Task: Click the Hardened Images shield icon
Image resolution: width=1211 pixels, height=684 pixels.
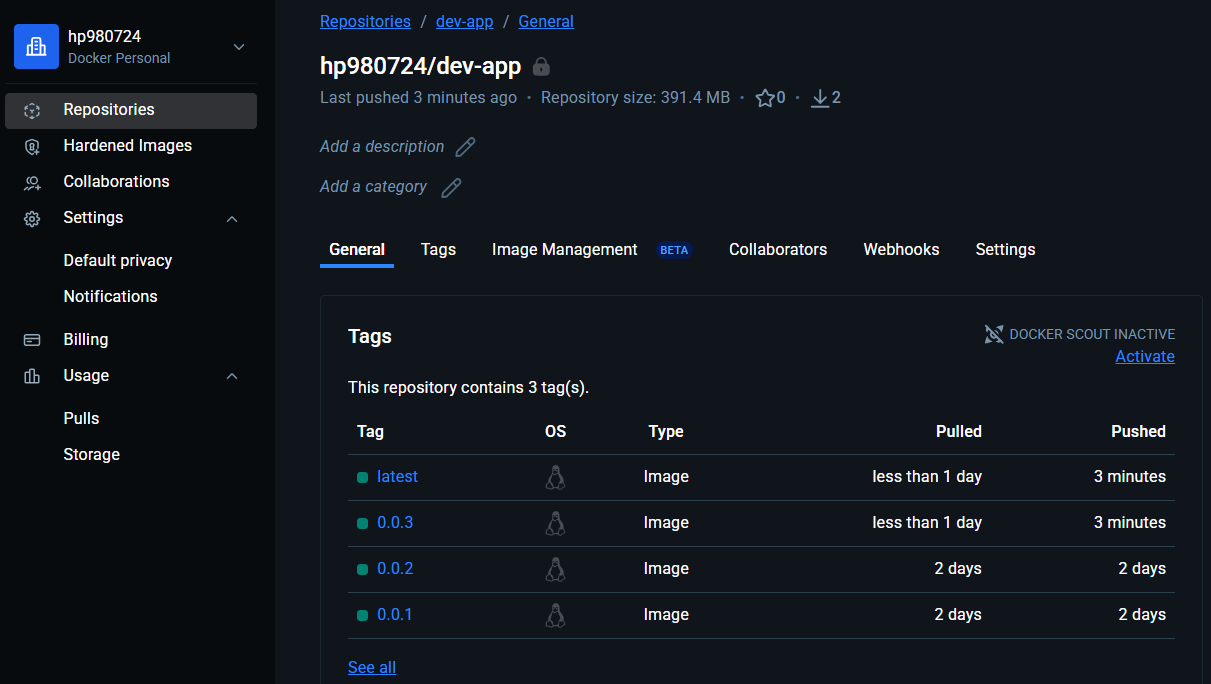Action: click(x=32, y=147)
